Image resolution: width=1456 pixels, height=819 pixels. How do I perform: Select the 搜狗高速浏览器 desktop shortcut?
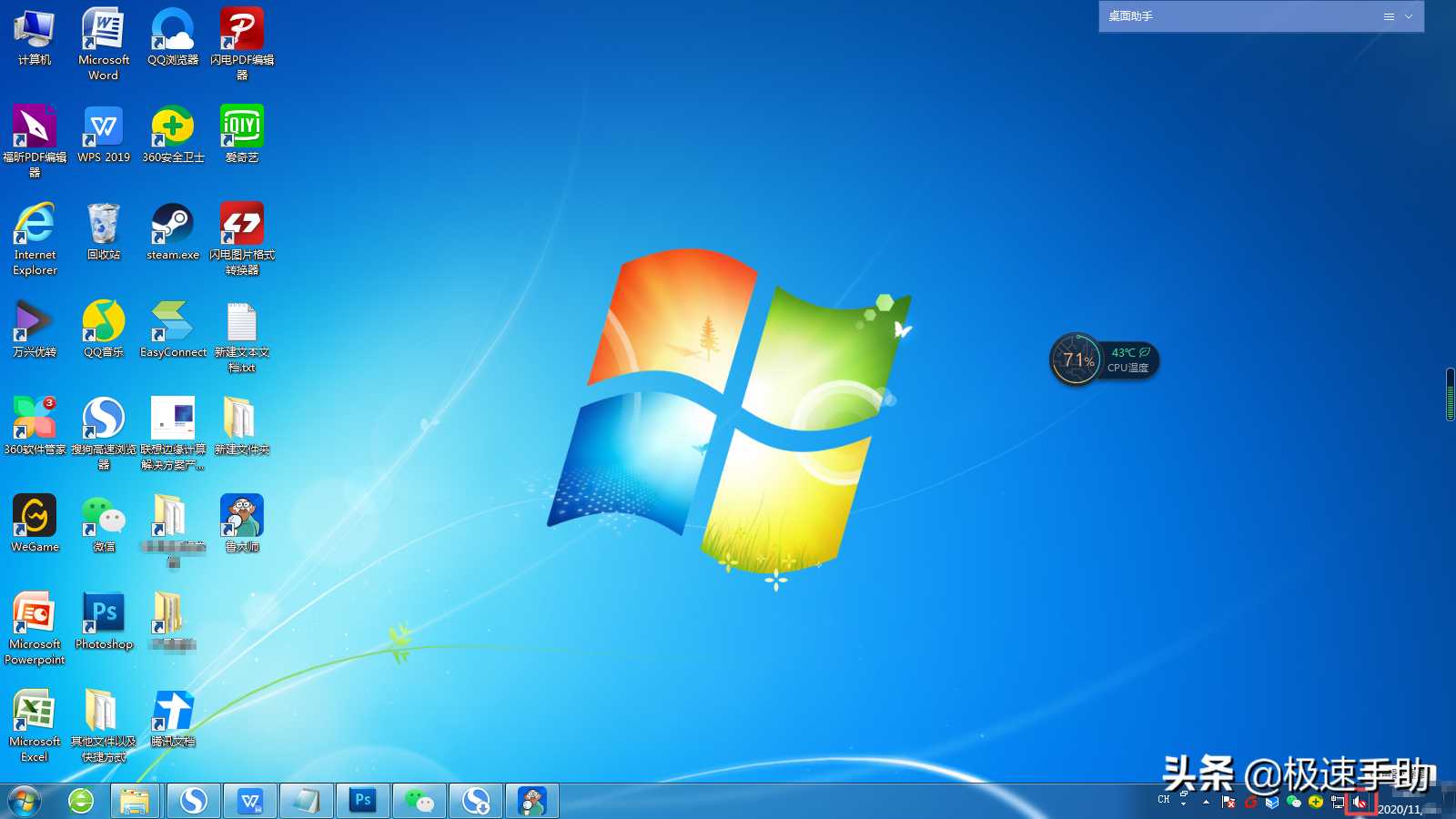(x=104, y=433)
